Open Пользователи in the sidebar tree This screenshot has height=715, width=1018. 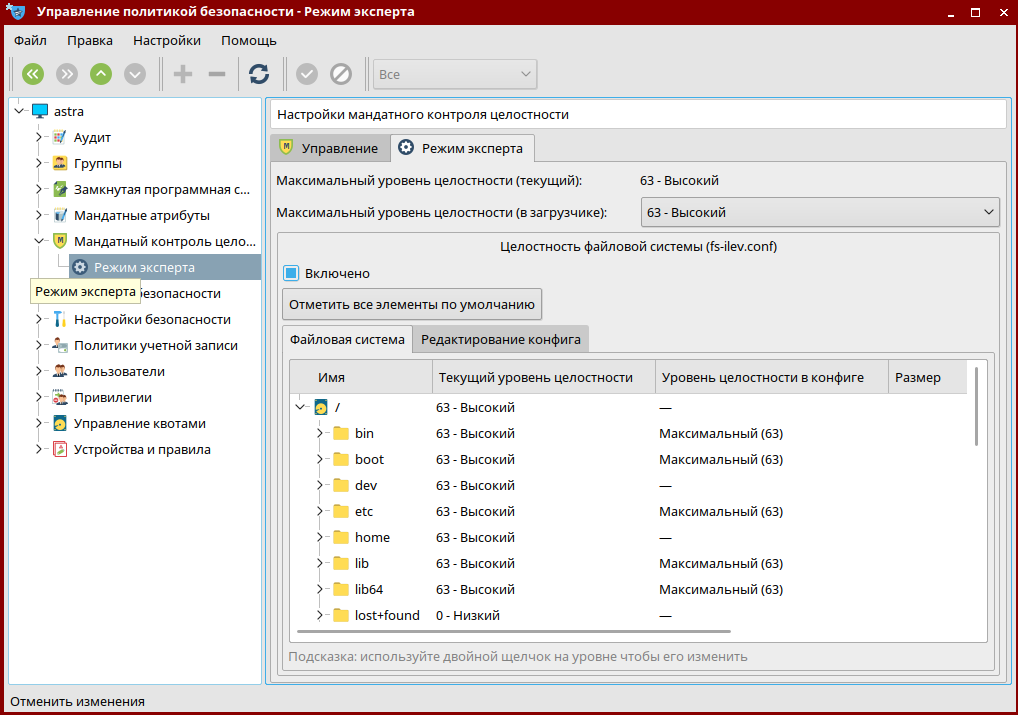[119, 371]
